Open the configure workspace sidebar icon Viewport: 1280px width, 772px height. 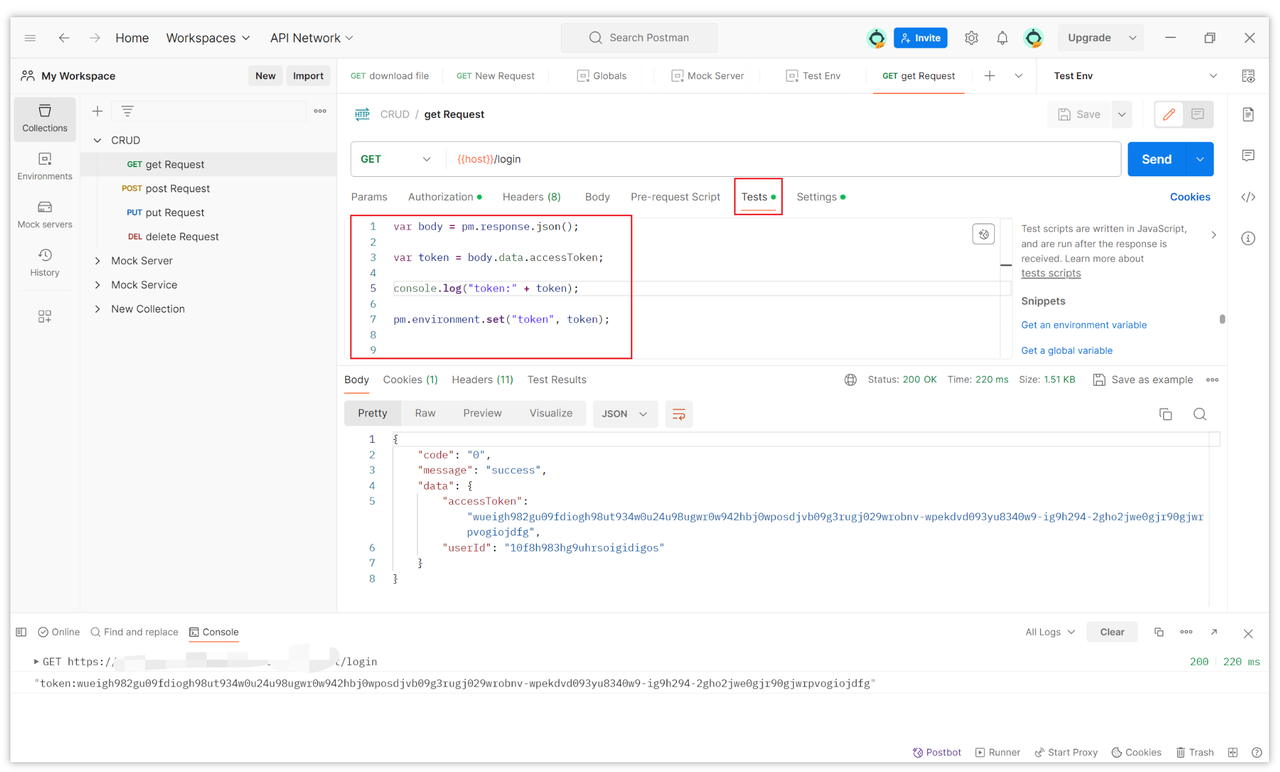(x=45, y=316)
